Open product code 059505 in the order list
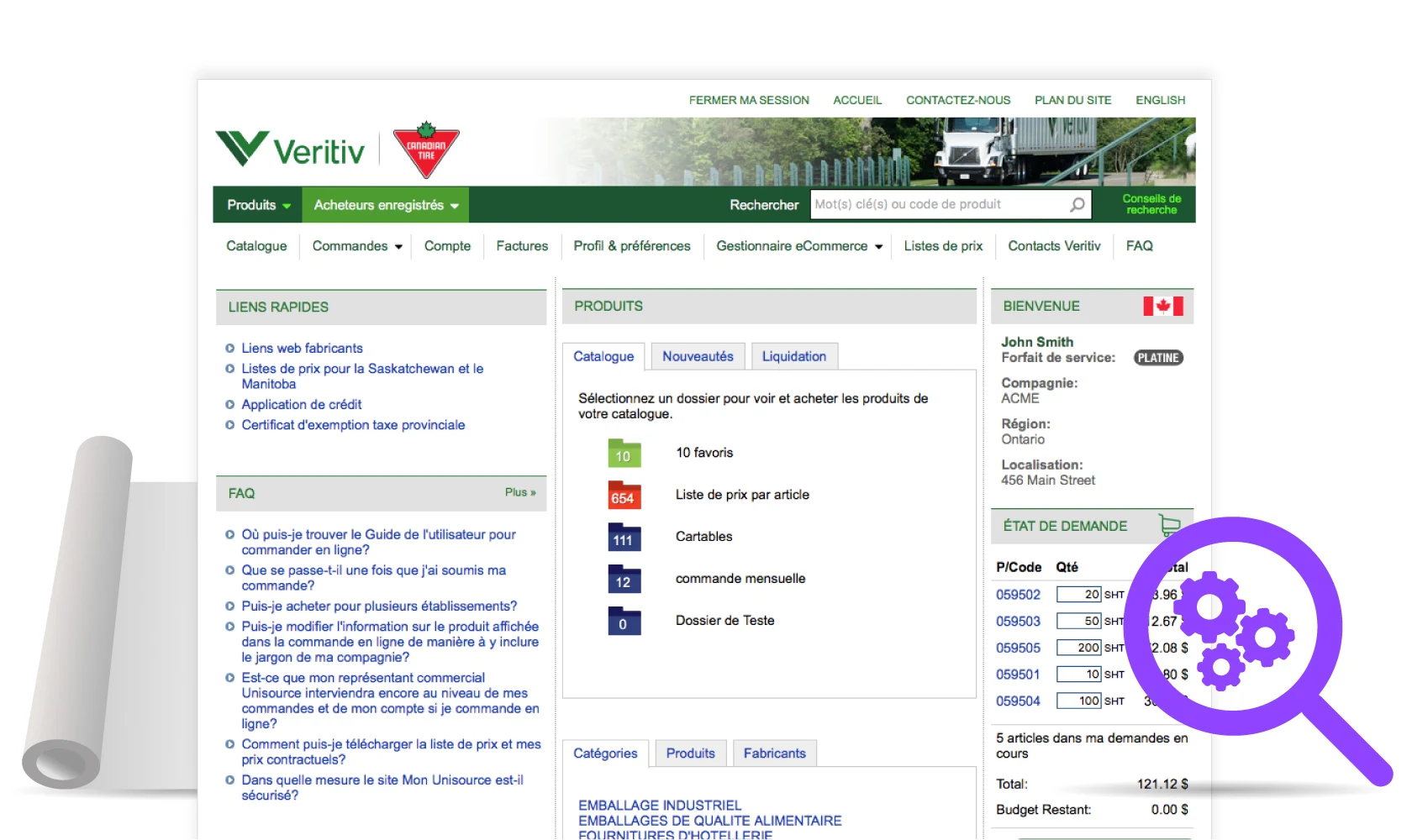 click(x=1018, y=648)
